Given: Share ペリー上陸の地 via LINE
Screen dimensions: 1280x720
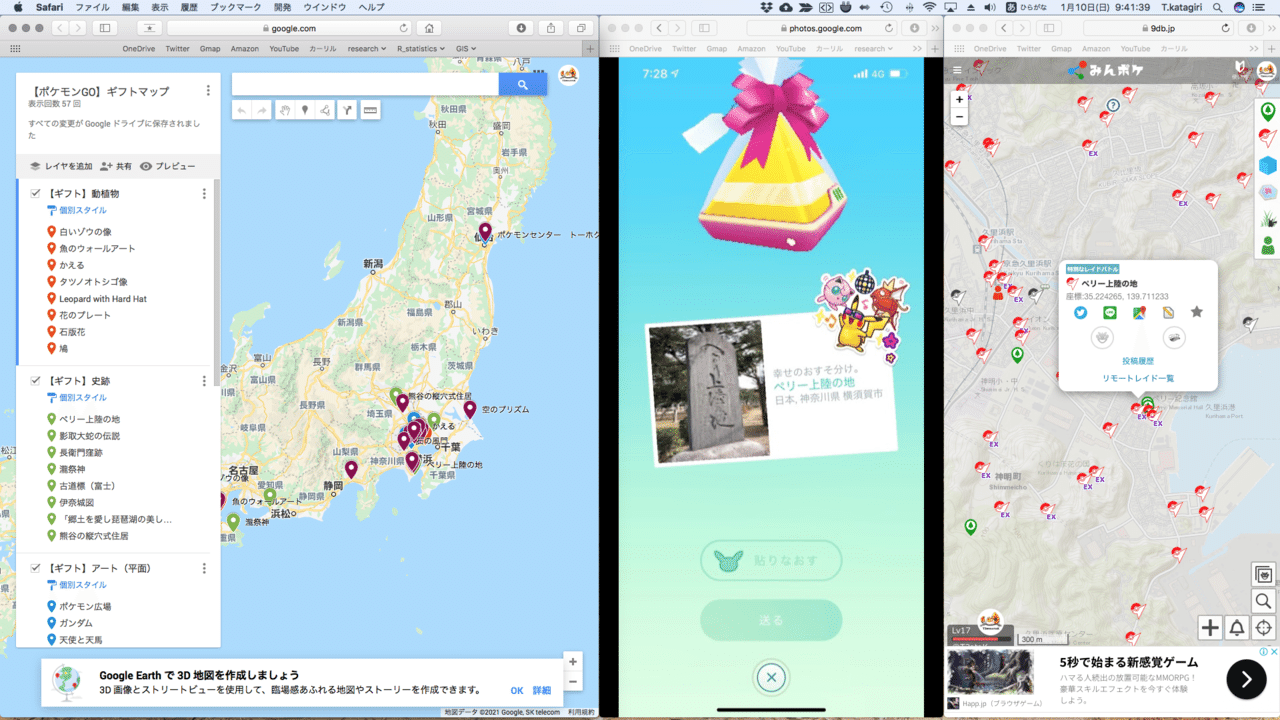Looking at the screenshot, I should coord(1109,312).
